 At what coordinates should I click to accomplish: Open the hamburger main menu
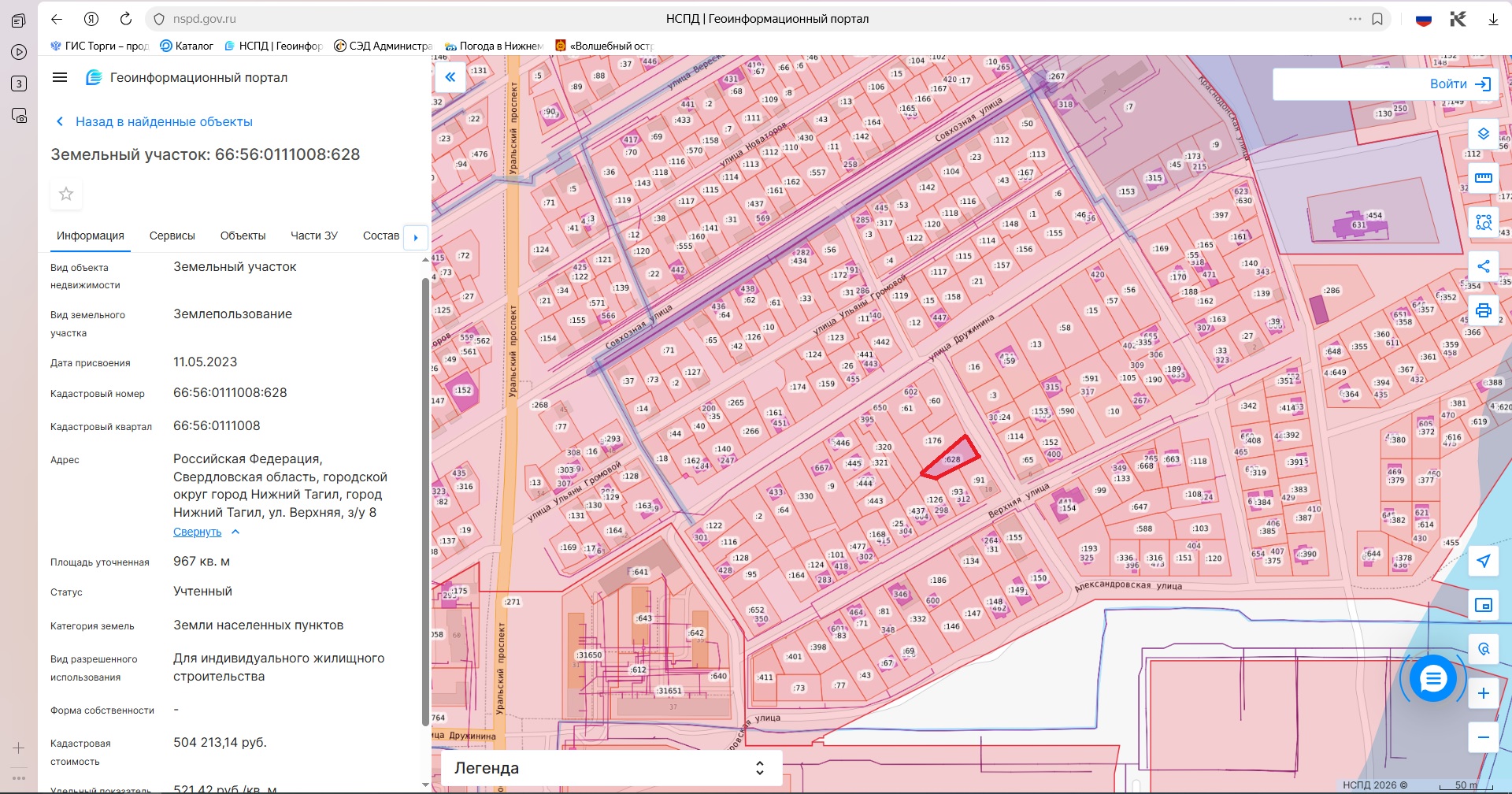(60, 77)
